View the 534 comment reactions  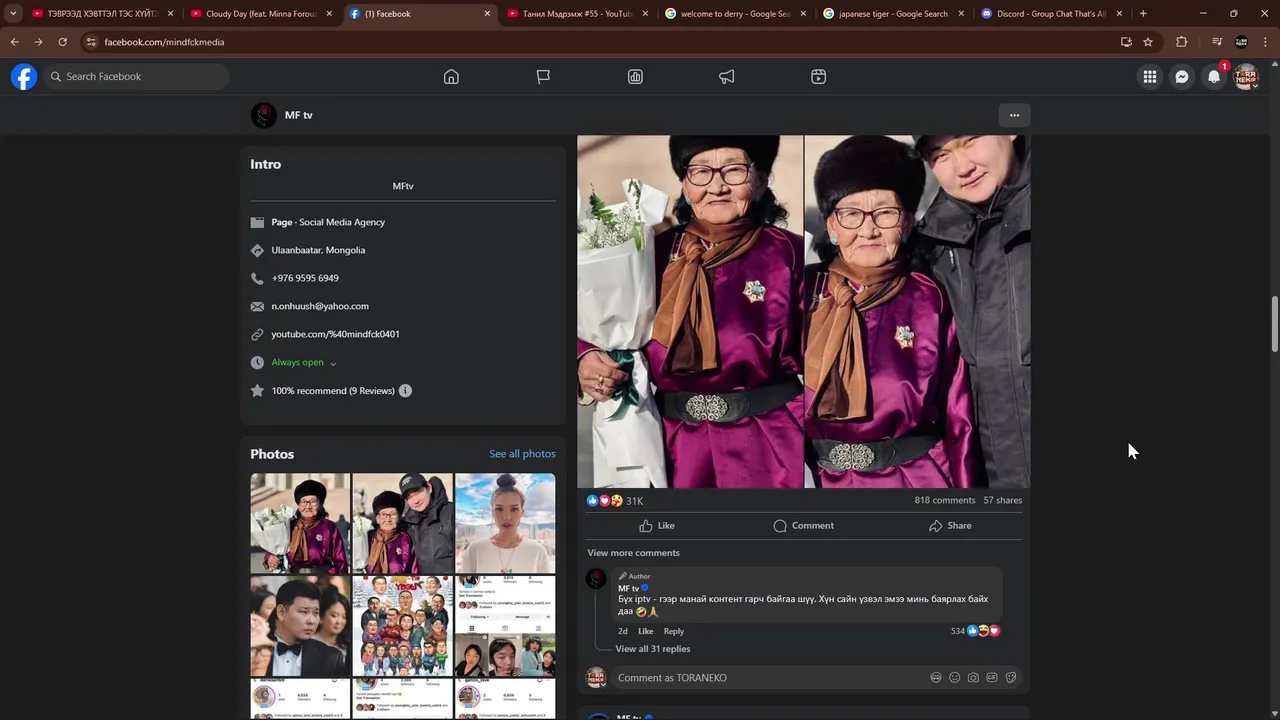tap(975, 631)
